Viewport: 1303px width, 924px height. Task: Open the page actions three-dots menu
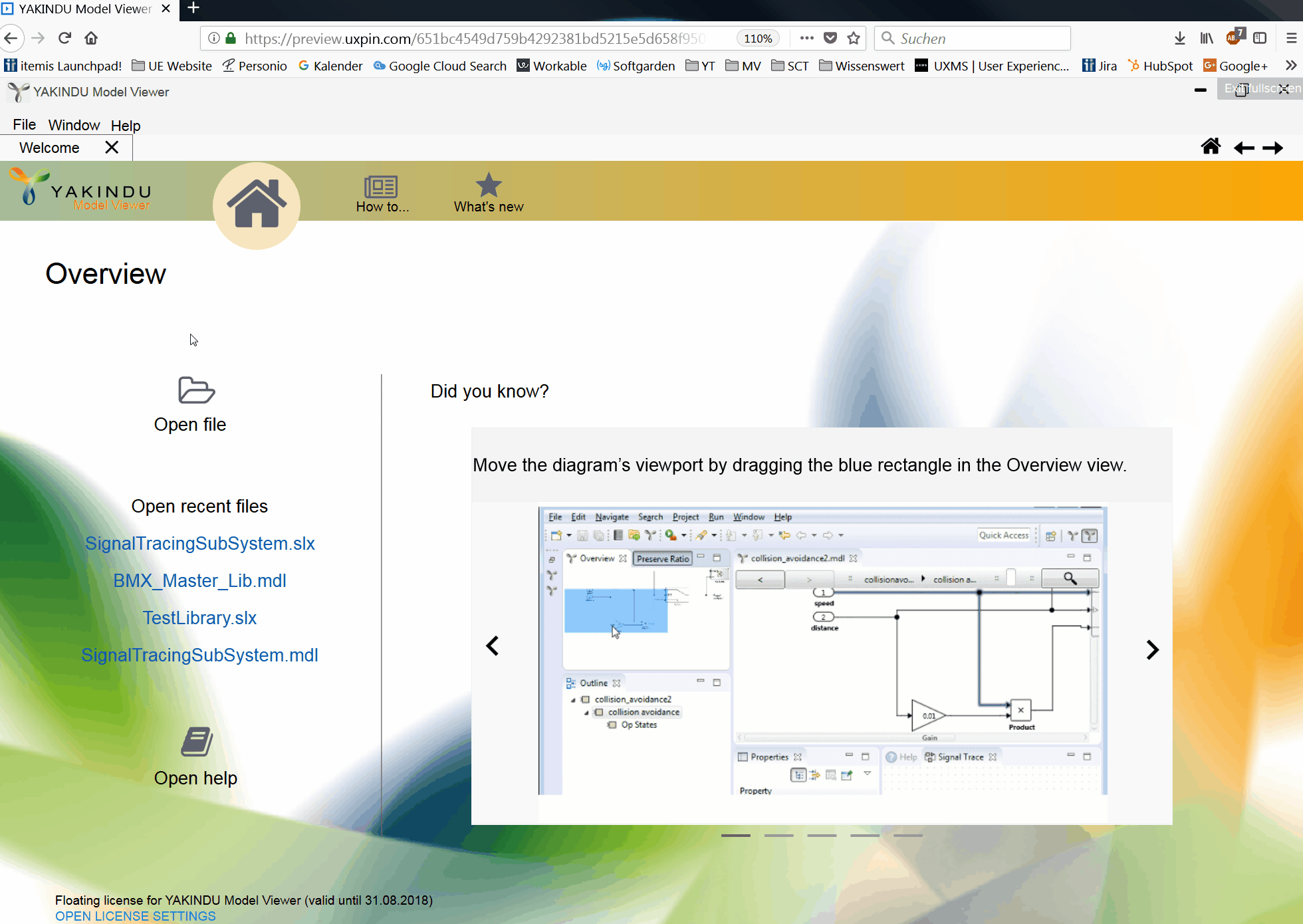point(806,39)
